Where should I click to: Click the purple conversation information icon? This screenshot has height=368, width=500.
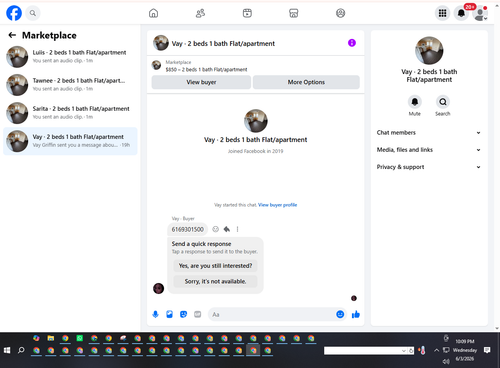pos(352,43)
